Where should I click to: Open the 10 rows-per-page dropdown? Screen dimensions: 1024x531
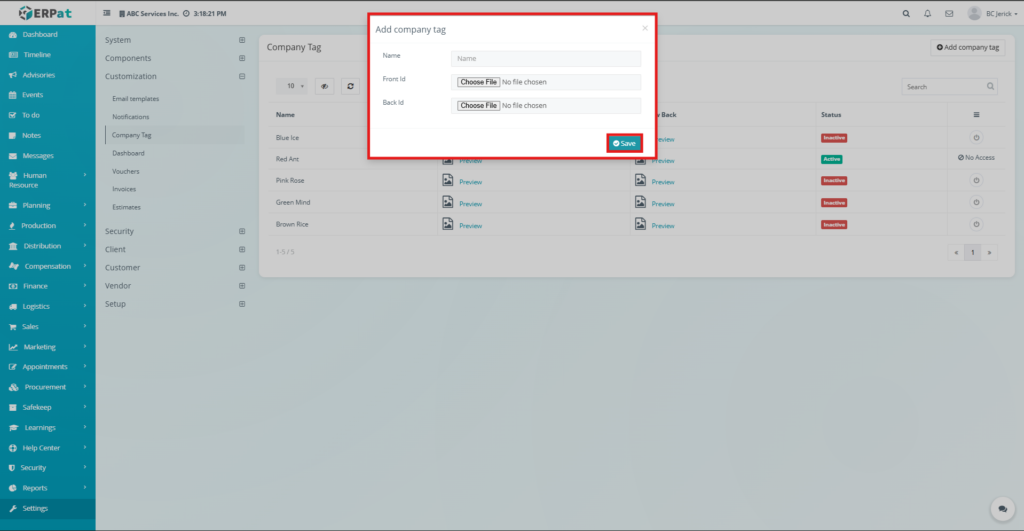coord(292,86)
